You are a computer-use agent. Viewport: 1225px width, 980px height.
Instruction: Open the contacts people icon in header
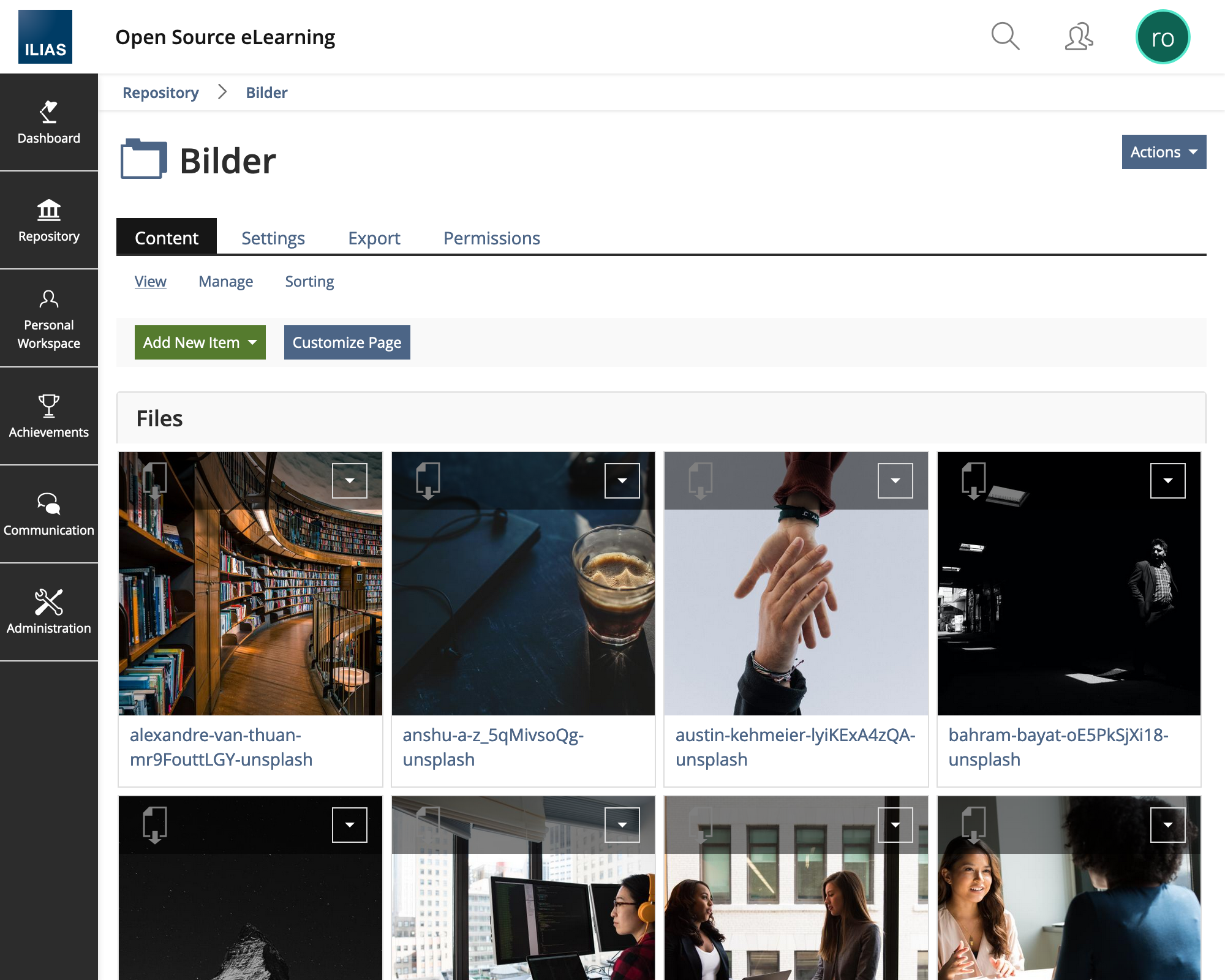(x=1079, y=37)
